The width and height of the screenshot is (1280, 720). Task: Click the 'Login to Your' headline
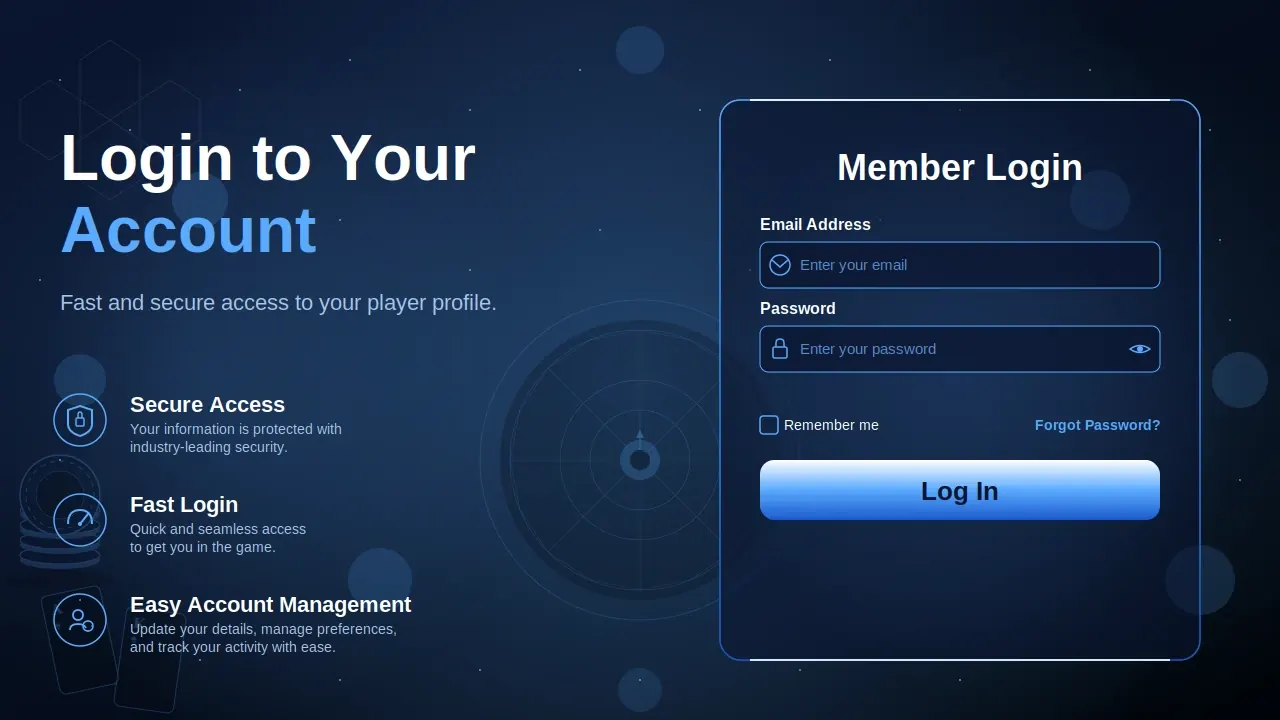coord(268,158)
